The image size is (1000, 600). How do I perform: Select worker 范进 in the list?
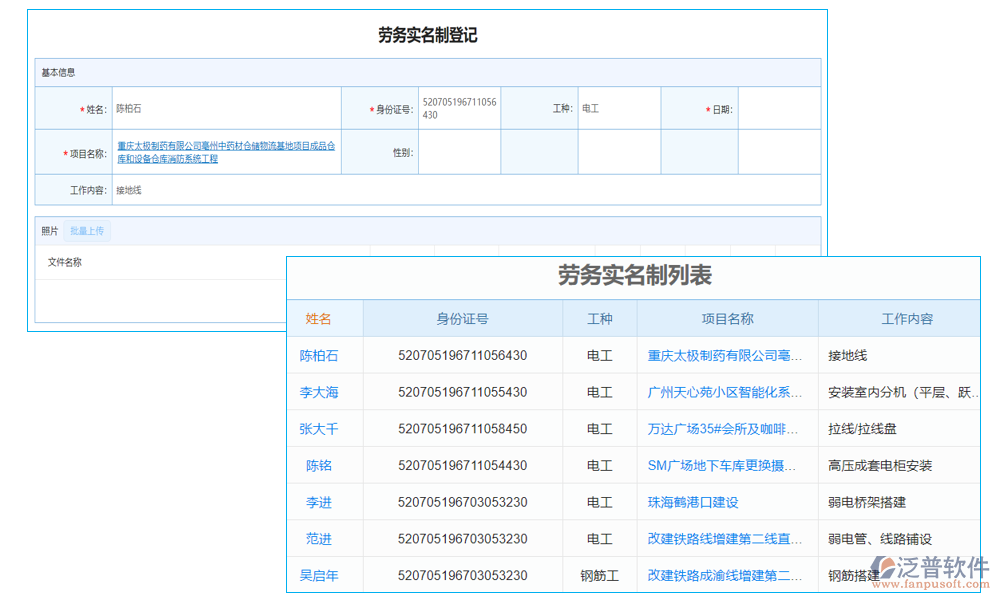point(320,538)
